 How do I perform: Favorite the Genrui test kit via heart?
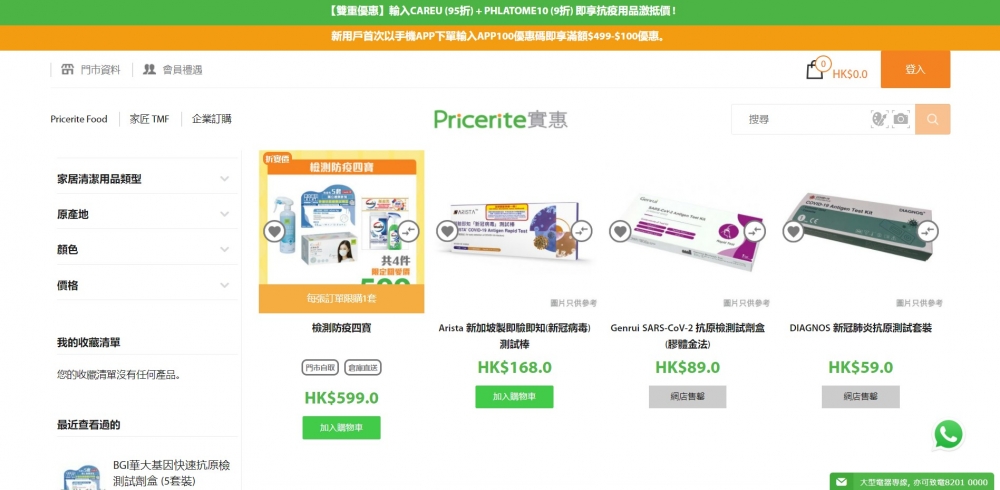pos(620,231)
